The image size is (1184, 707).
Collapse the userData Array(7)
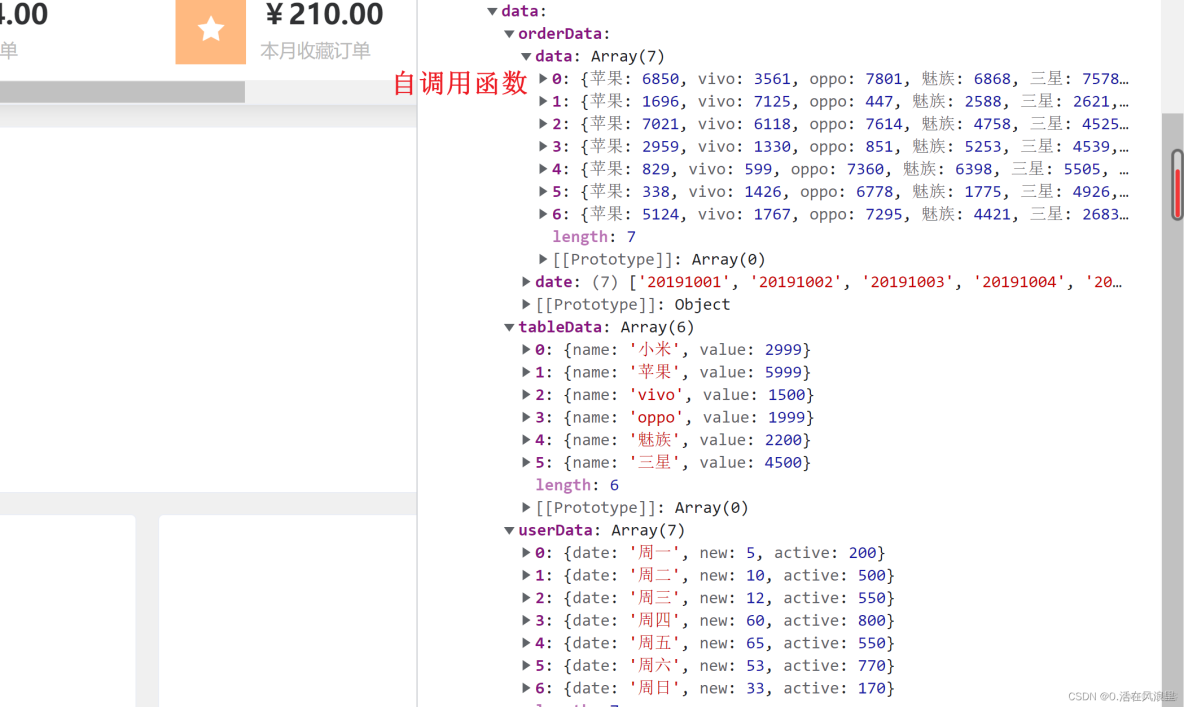point(509,530)
